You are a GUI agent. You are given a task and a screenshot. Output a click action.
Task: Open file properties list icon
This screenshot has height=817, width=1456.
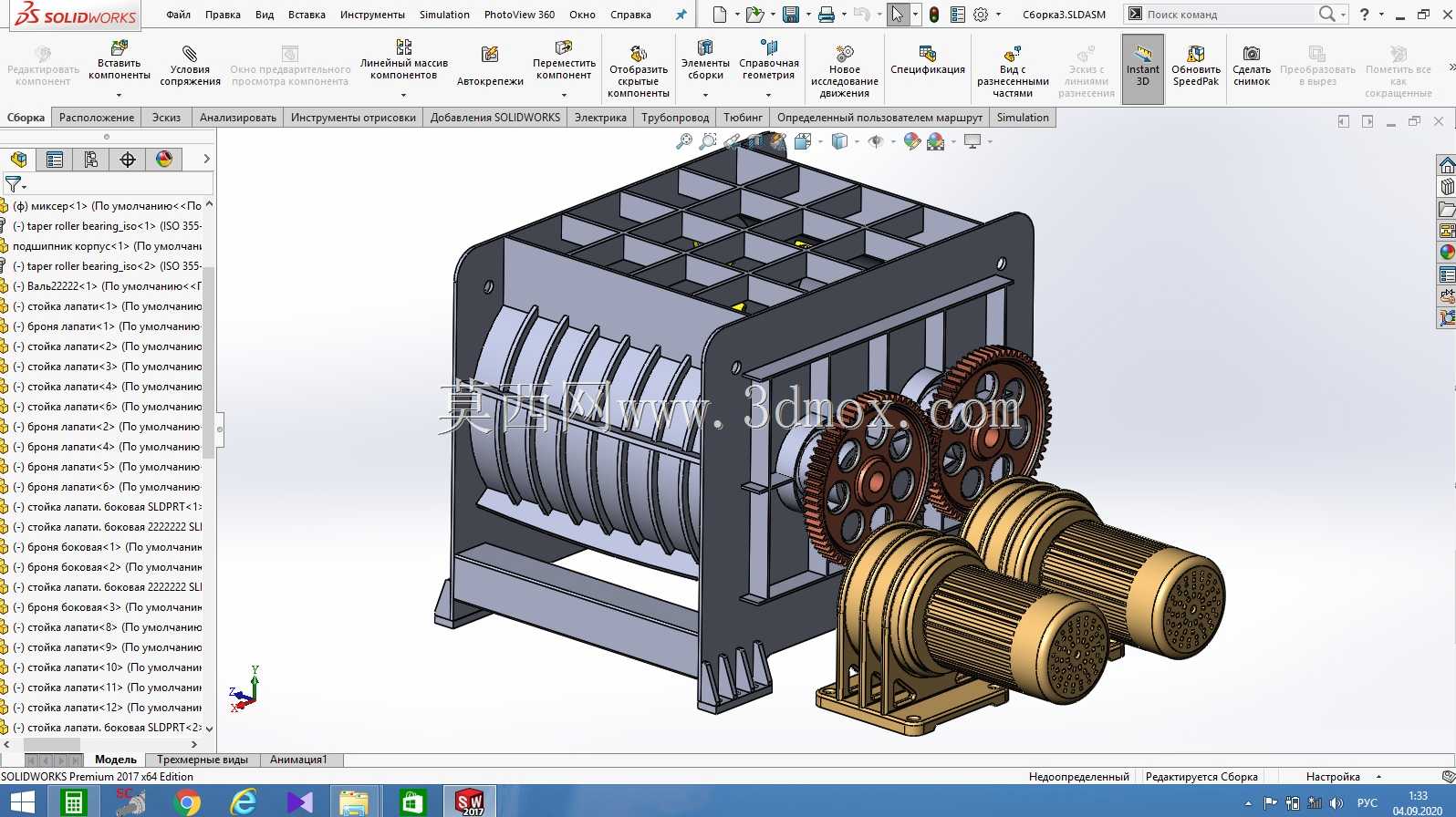tap(958, 15)
